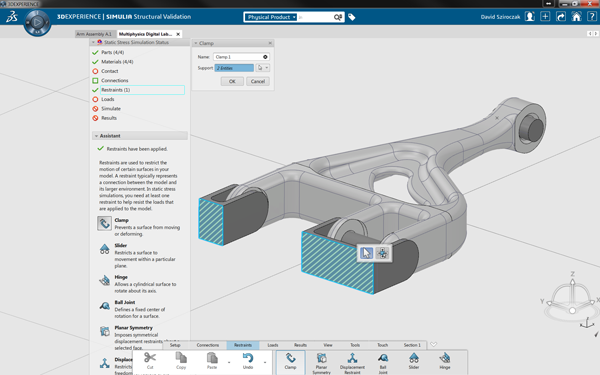Screen dimensions: 600x375
Task: Select the Planar Symmetry tool in action bar
Action: pyautogui.click(x=321, y=363)
